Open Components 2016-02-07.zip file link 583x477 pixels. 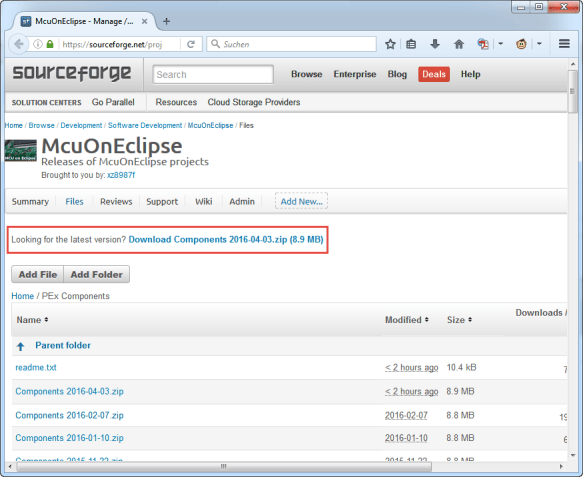point(69,415)
